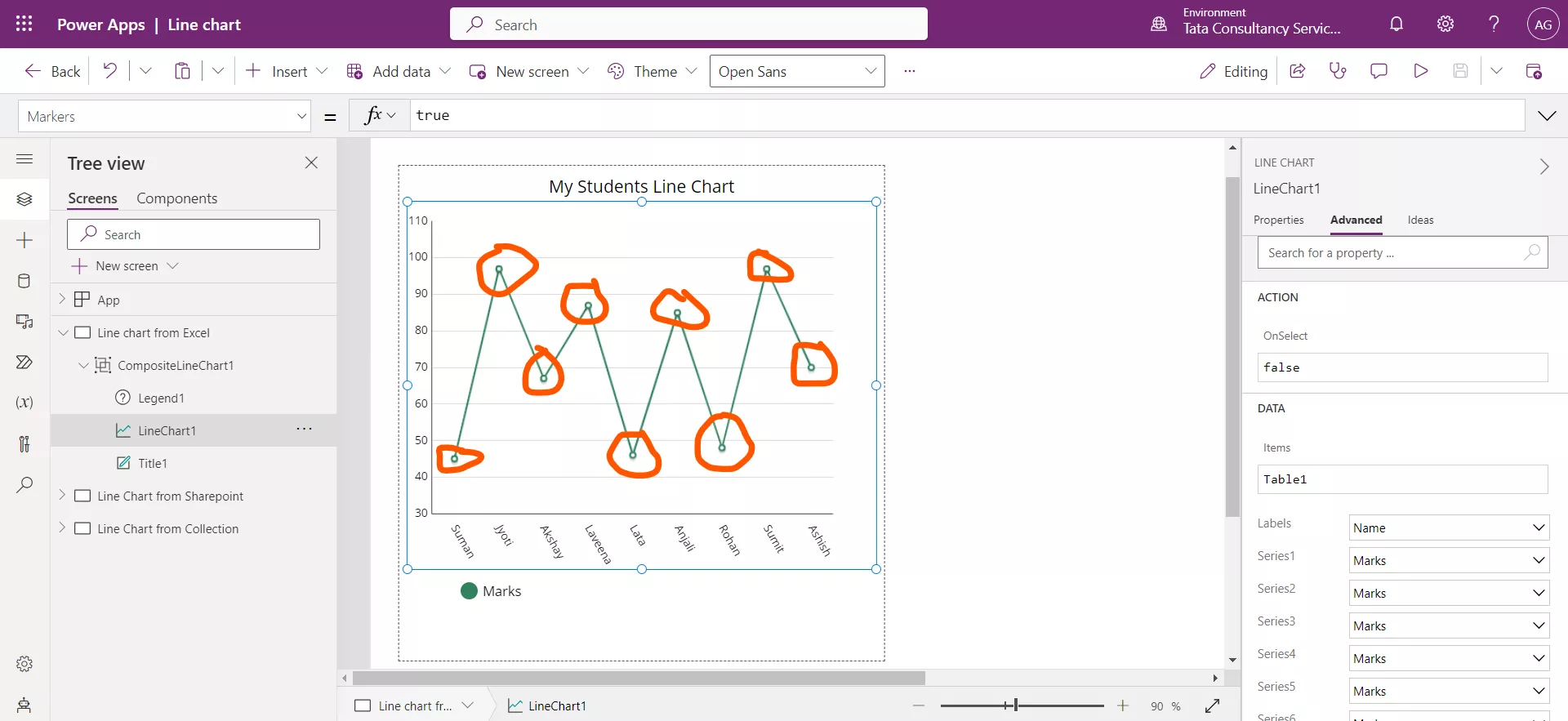
Task: Open the virtual agent icon at bottom left
Action: pos(24,705)
